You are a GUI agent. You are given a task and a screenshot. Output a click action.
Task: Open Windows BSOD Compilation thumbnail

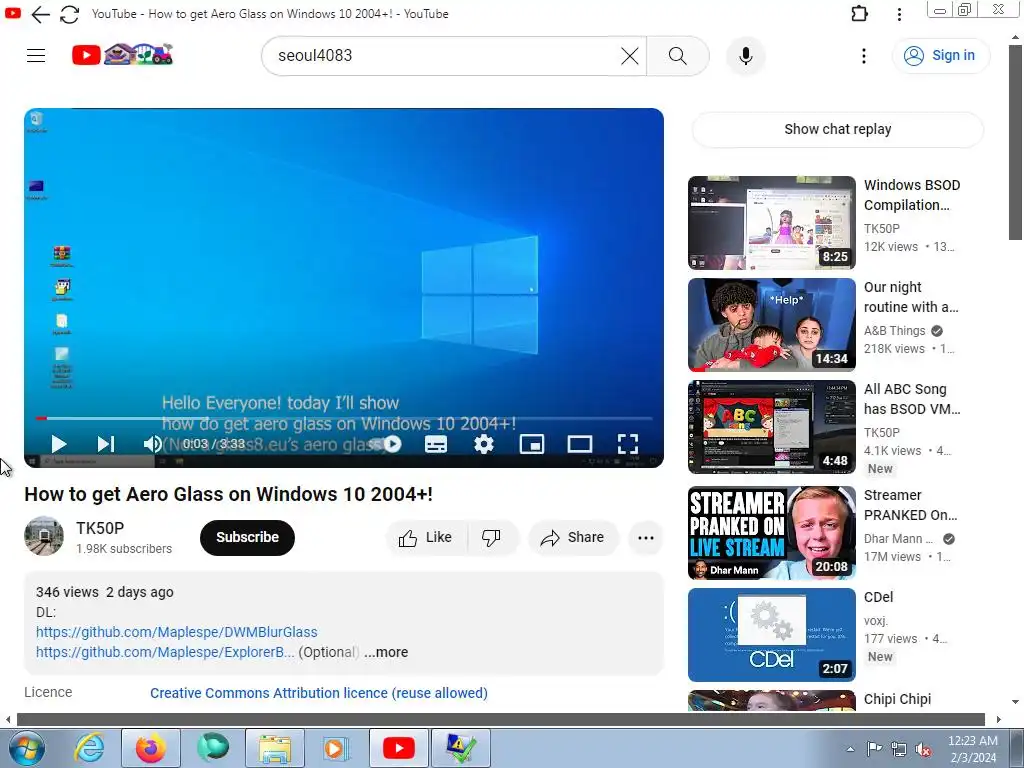pyautogui.click(x=771, y=223)
